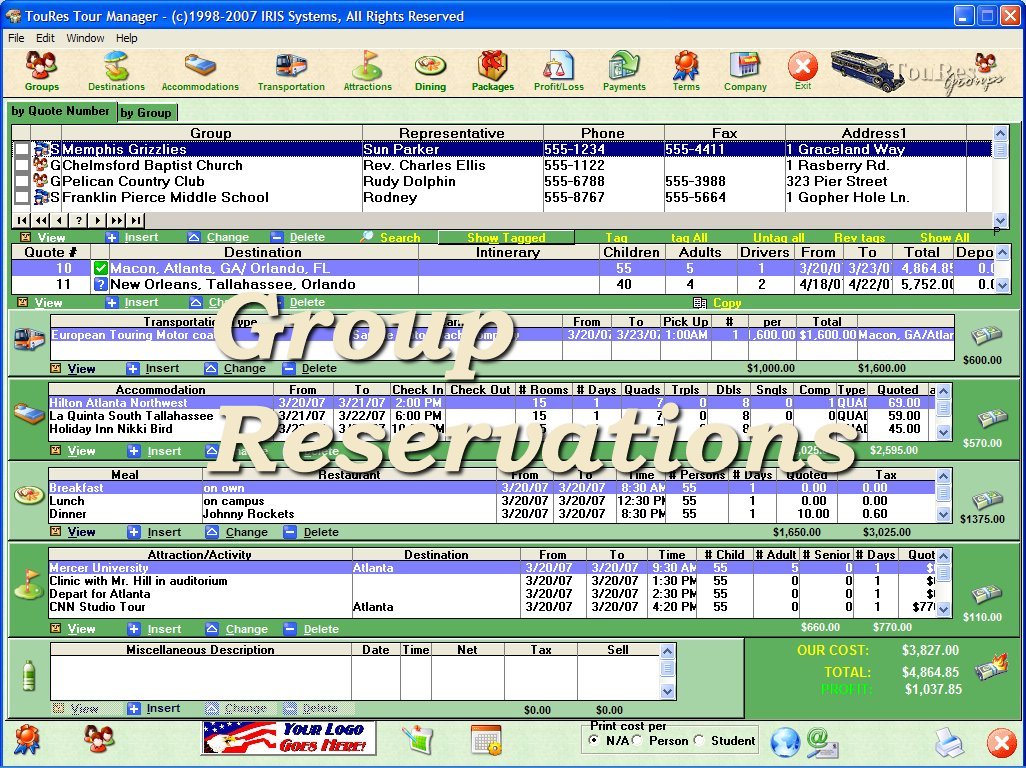Open the Accommodations toolbar icon
The width and height of the screenshot is (1026, 768).
click(x=200, y=71)
